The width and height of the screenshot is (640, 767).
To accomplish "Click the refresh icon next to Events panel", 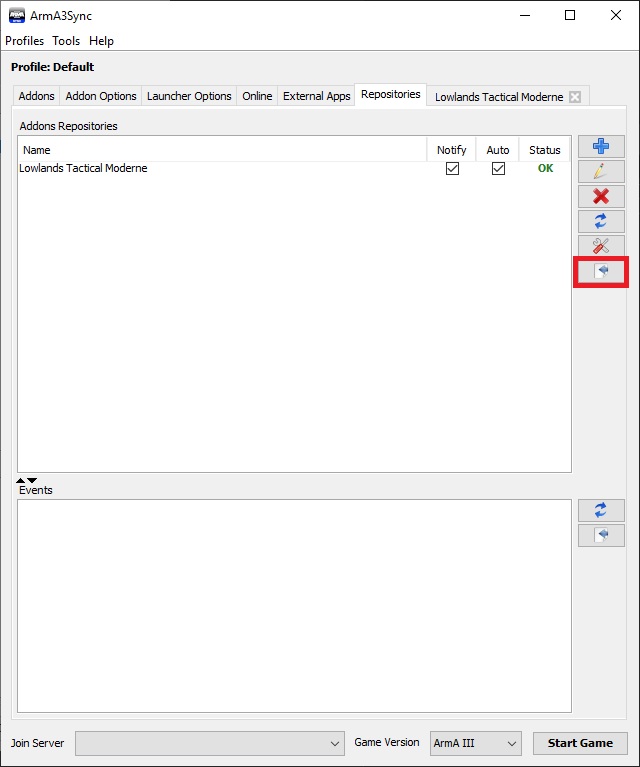I will click(601, 510).
